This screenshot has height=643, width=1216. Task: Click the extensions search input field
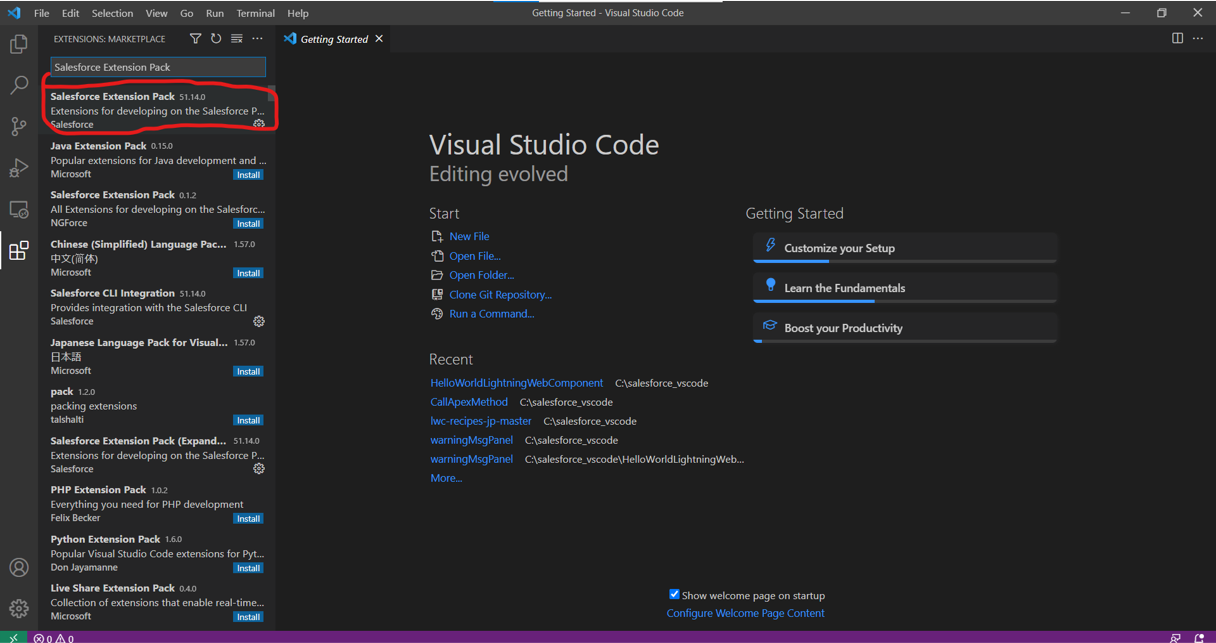[x=158, y=67]
